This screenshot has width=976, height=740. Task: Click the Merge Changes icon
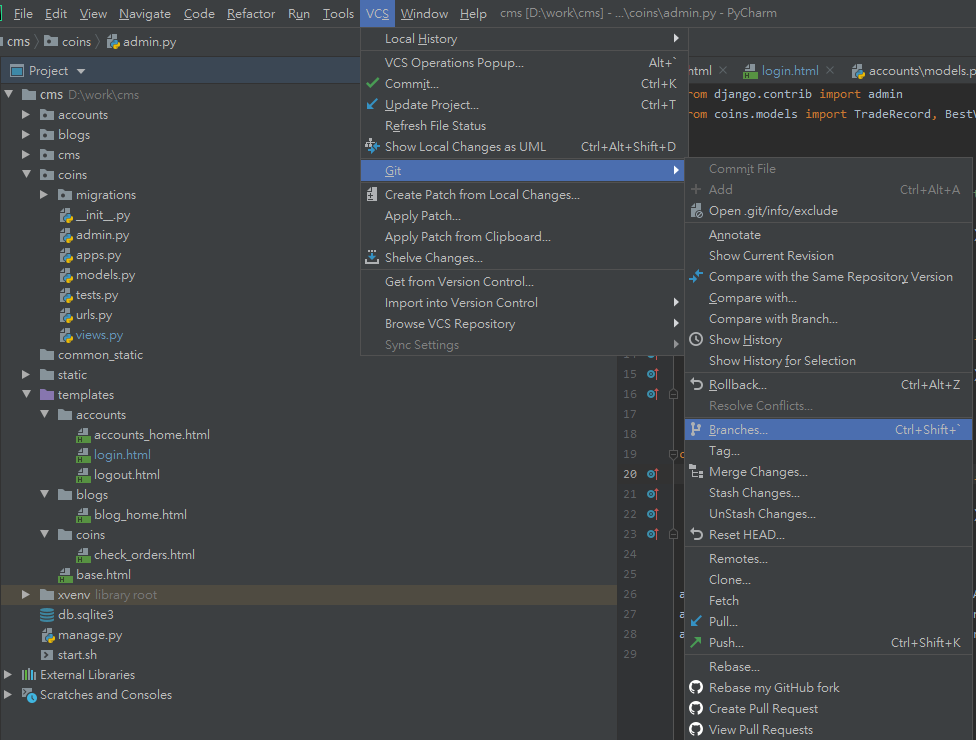pos(697,472)
